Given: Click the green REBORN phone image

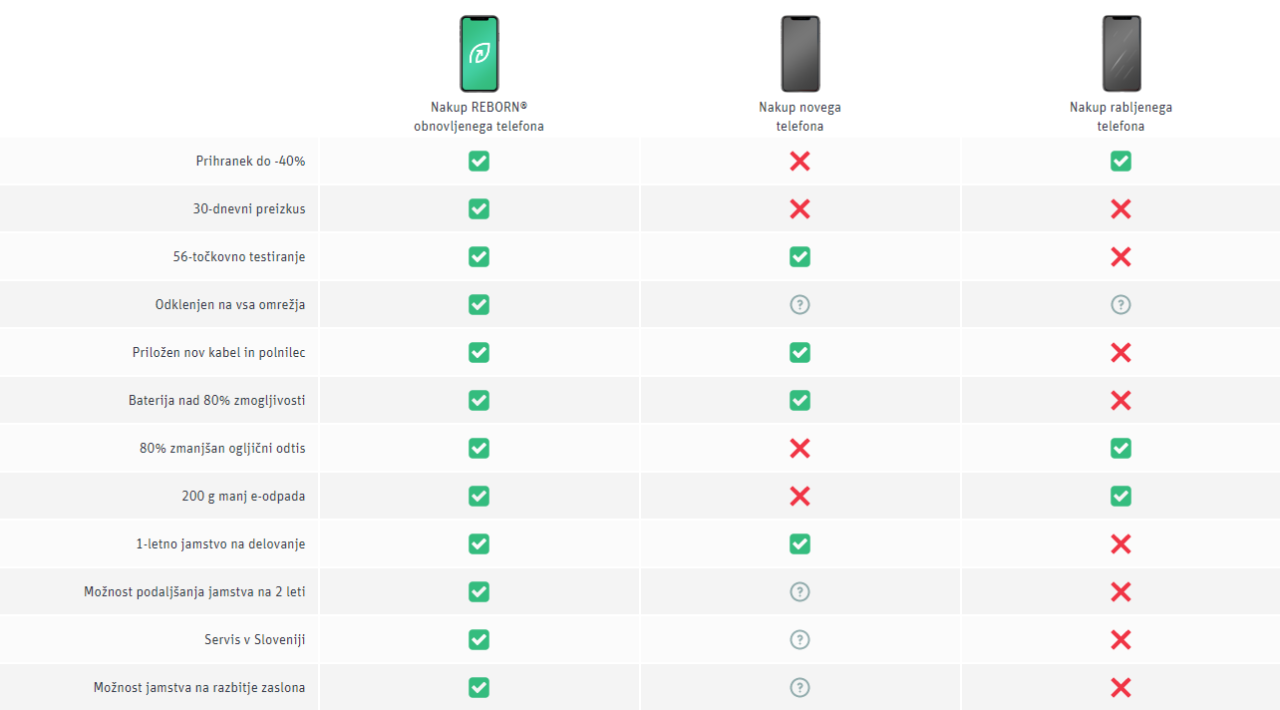Looking at the screenshot, I should (x=479, y=54).
